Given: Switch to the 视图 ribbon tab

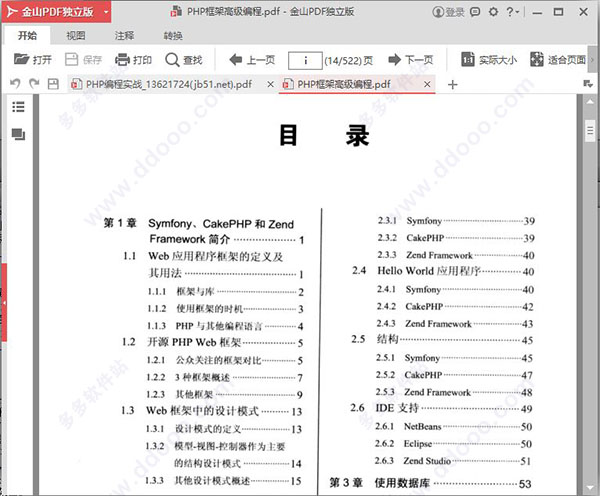Looking at the screenshot, I should 76,35.
